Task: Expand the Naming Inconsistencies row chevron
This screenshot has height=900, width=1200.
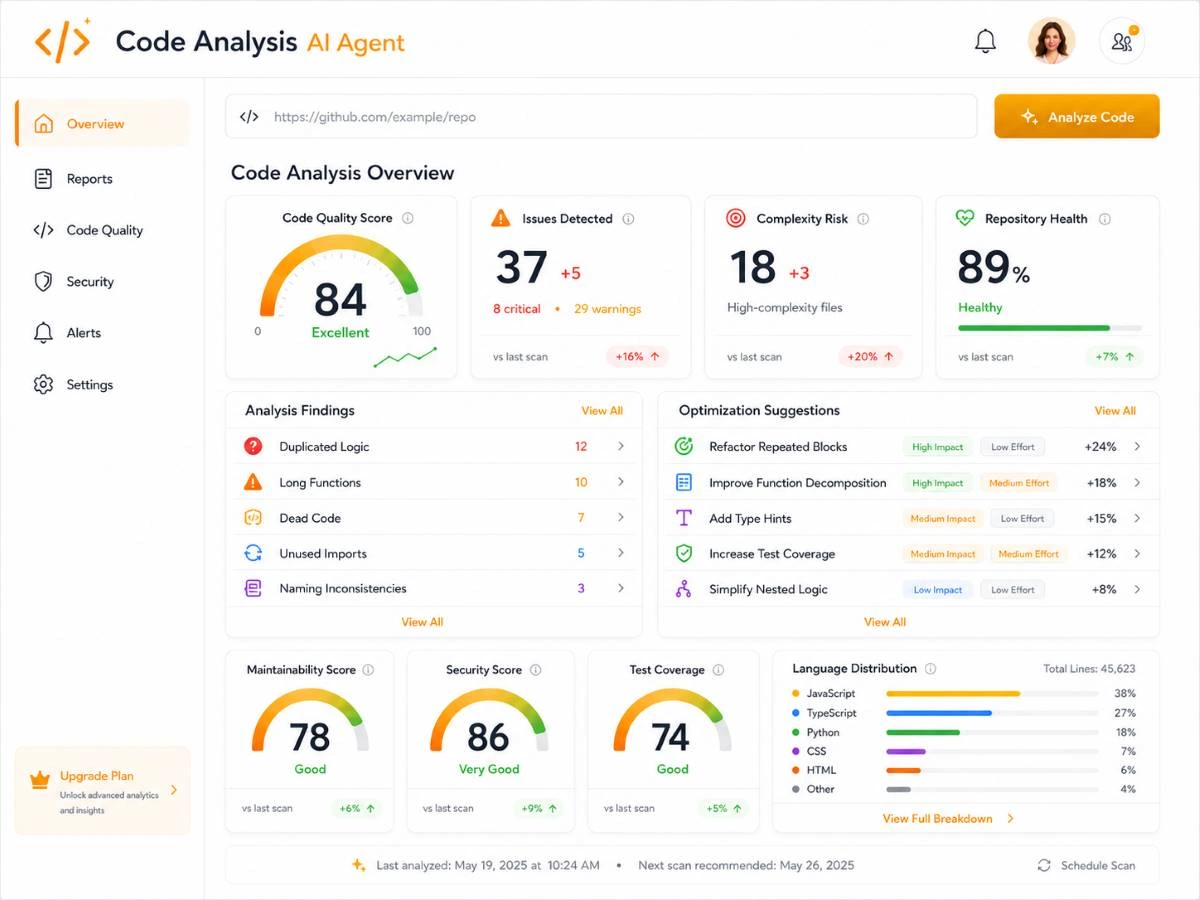Action: 621,589
